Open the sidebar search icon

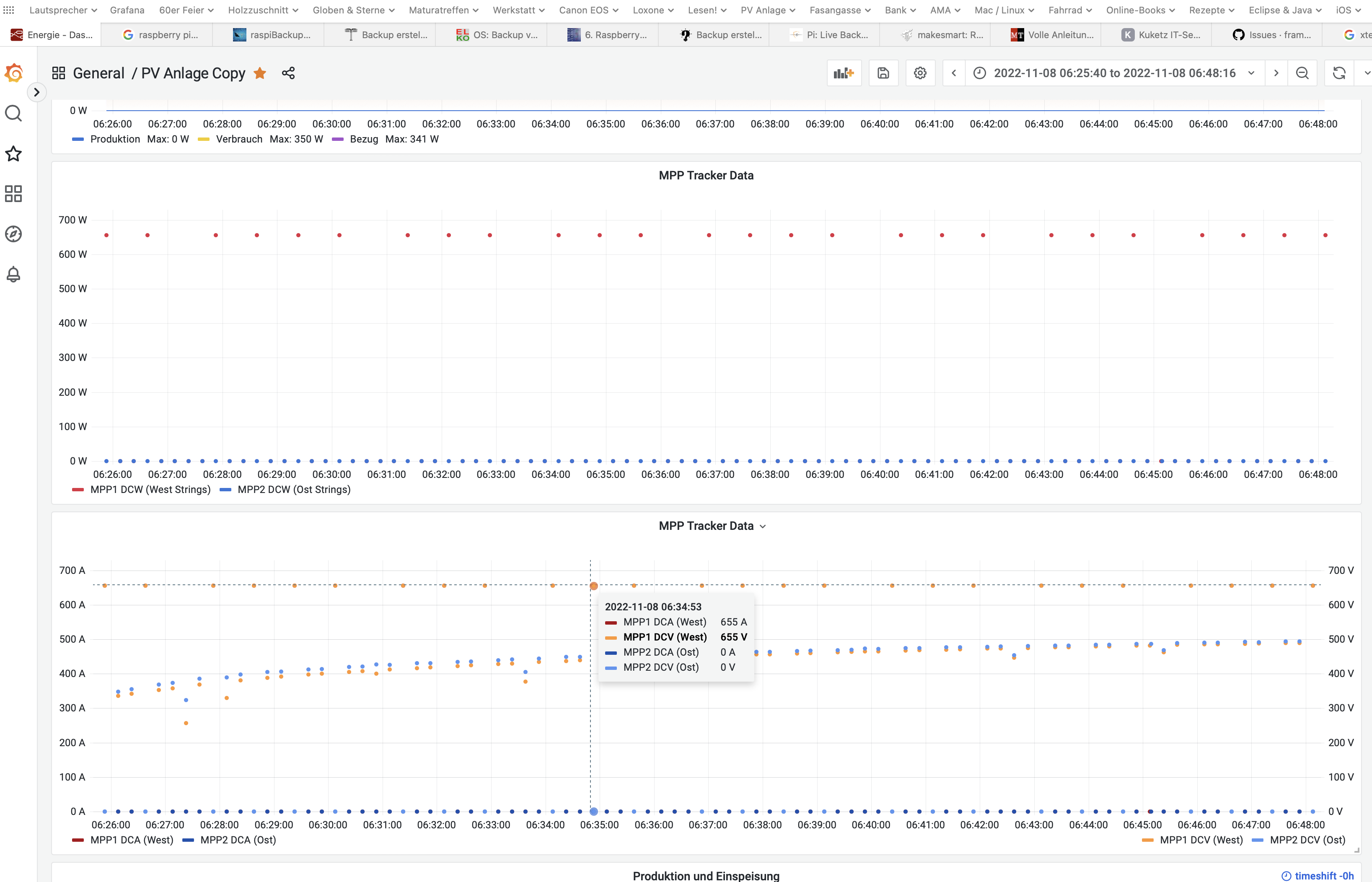pyautogui.click(x=13, y=114)
